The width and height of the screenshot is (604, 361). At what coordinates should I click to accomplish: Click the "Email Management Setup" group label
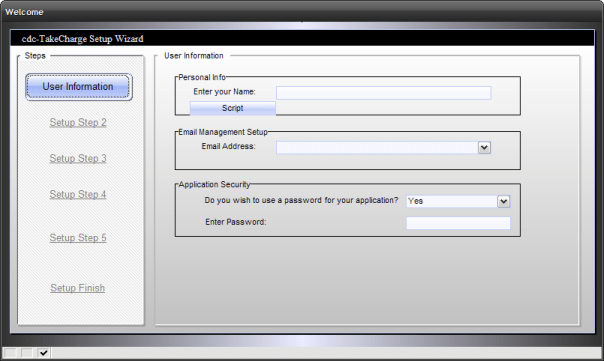tap(223, 132)
